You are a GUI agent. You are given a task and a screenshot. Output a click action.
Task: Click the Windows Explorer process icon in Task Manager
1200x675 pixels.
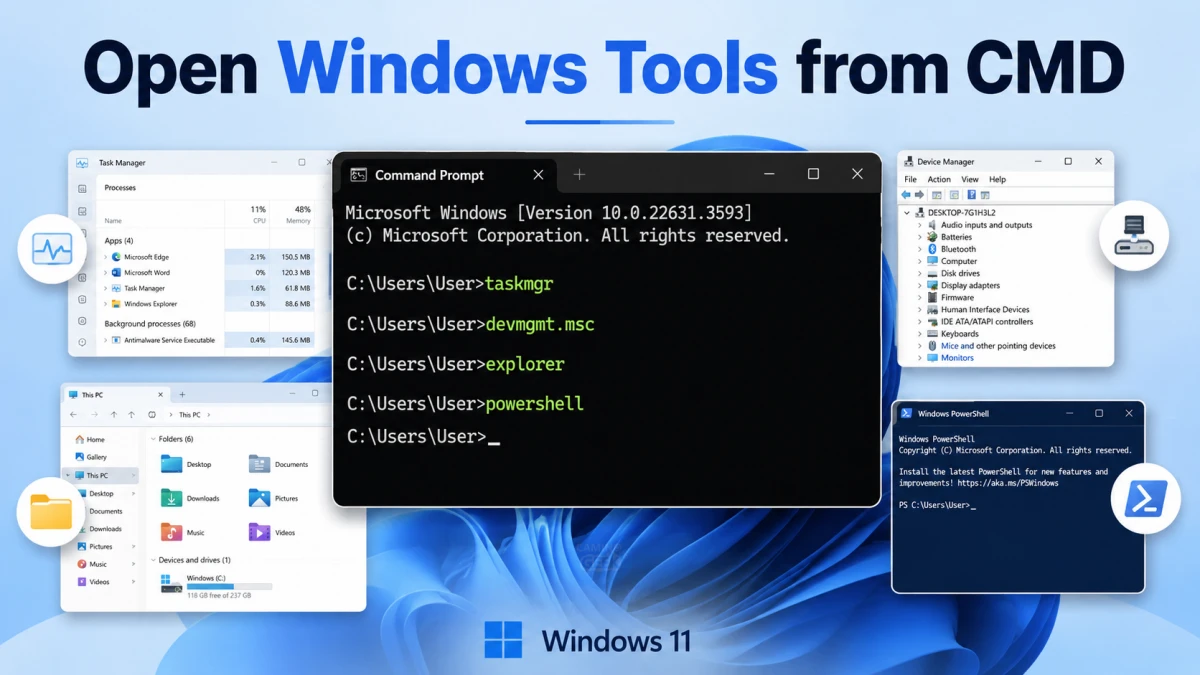[116, 304]
